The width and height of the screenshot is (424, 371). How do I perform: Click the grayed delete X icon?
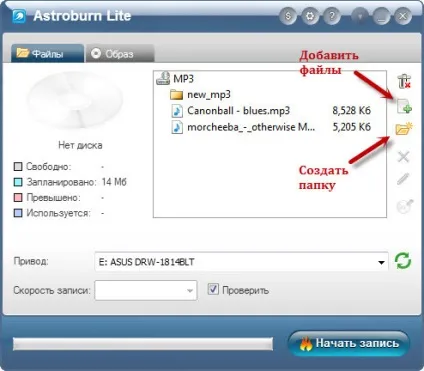(403, 156)
